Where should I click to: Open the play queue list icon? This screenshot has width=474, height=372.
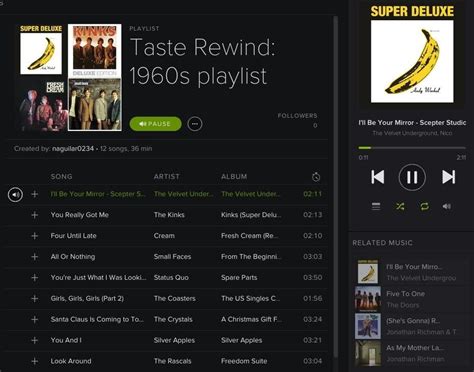tap(376, 206)
